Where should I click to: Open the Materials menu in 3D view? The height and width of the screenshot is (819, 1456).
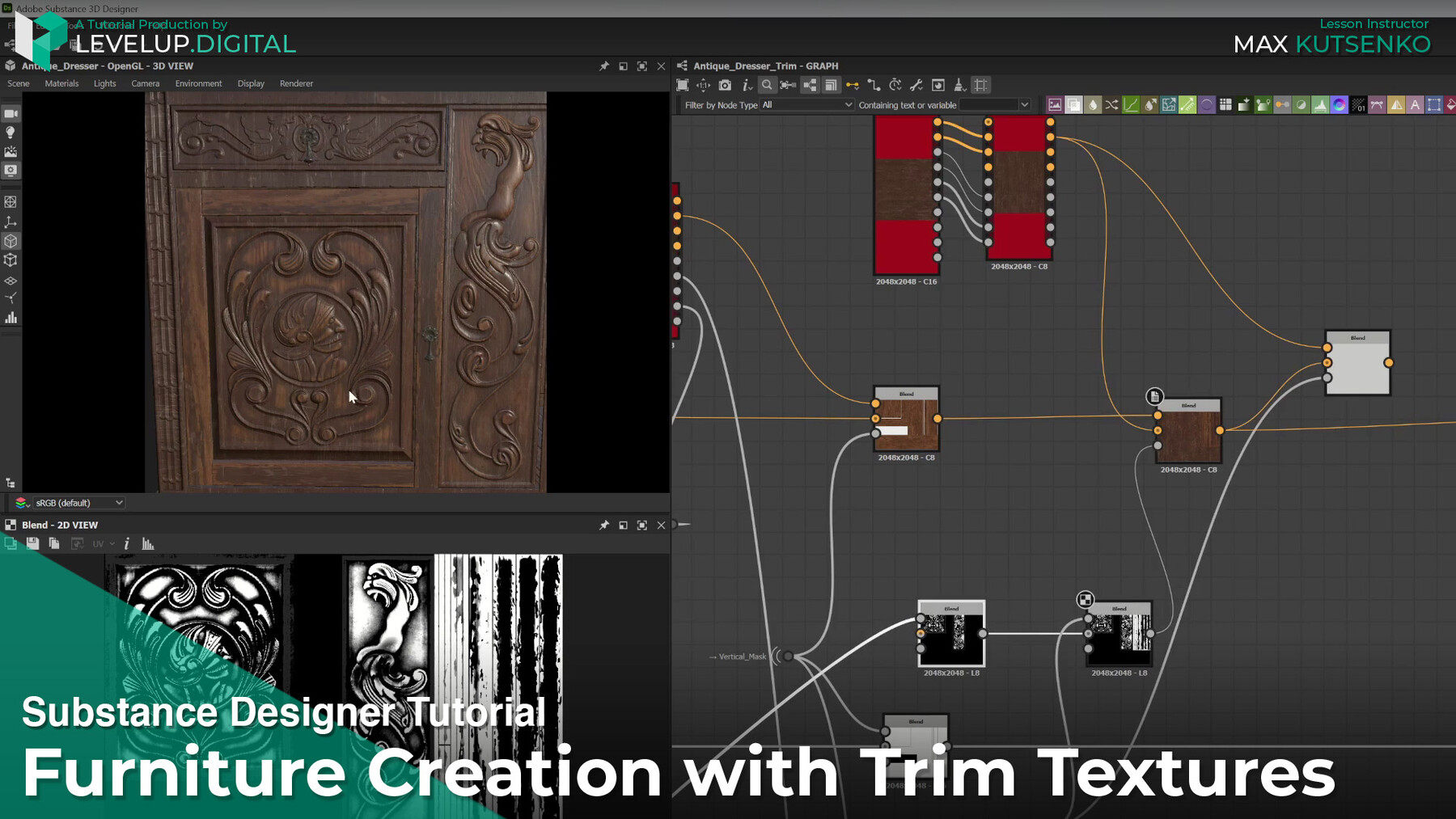[x=61, y=83]
